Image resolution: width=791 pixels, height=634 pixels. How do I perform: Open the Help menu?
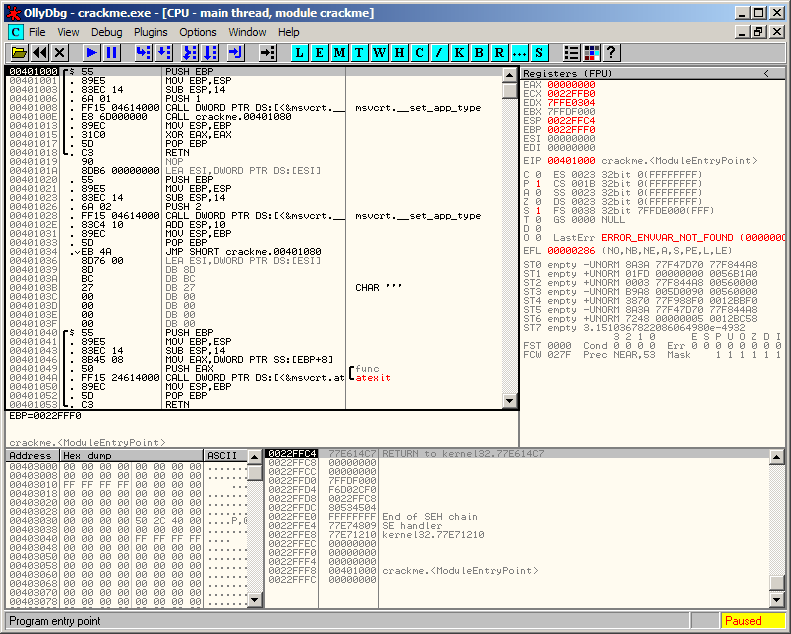point(289,32)
